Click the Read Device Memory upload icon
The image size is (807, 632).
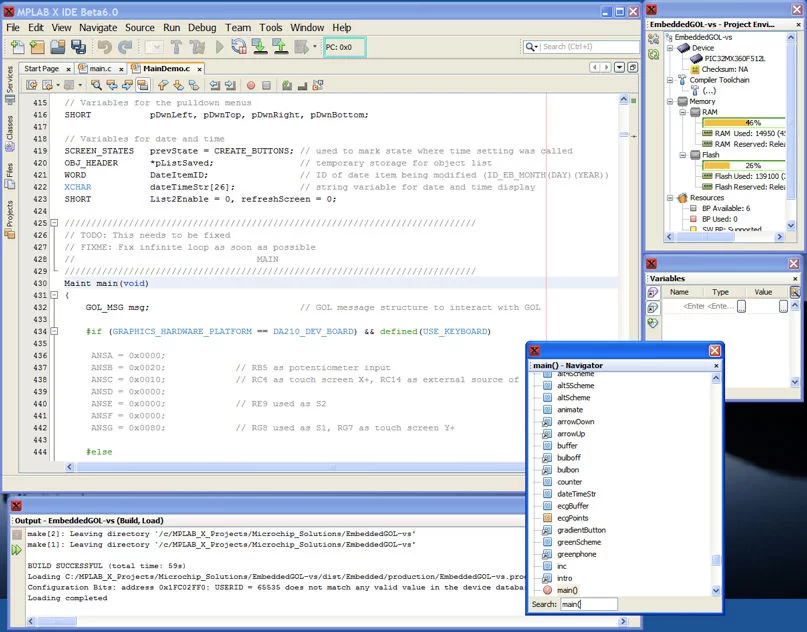pyautogui.click(x=280, y=47)
